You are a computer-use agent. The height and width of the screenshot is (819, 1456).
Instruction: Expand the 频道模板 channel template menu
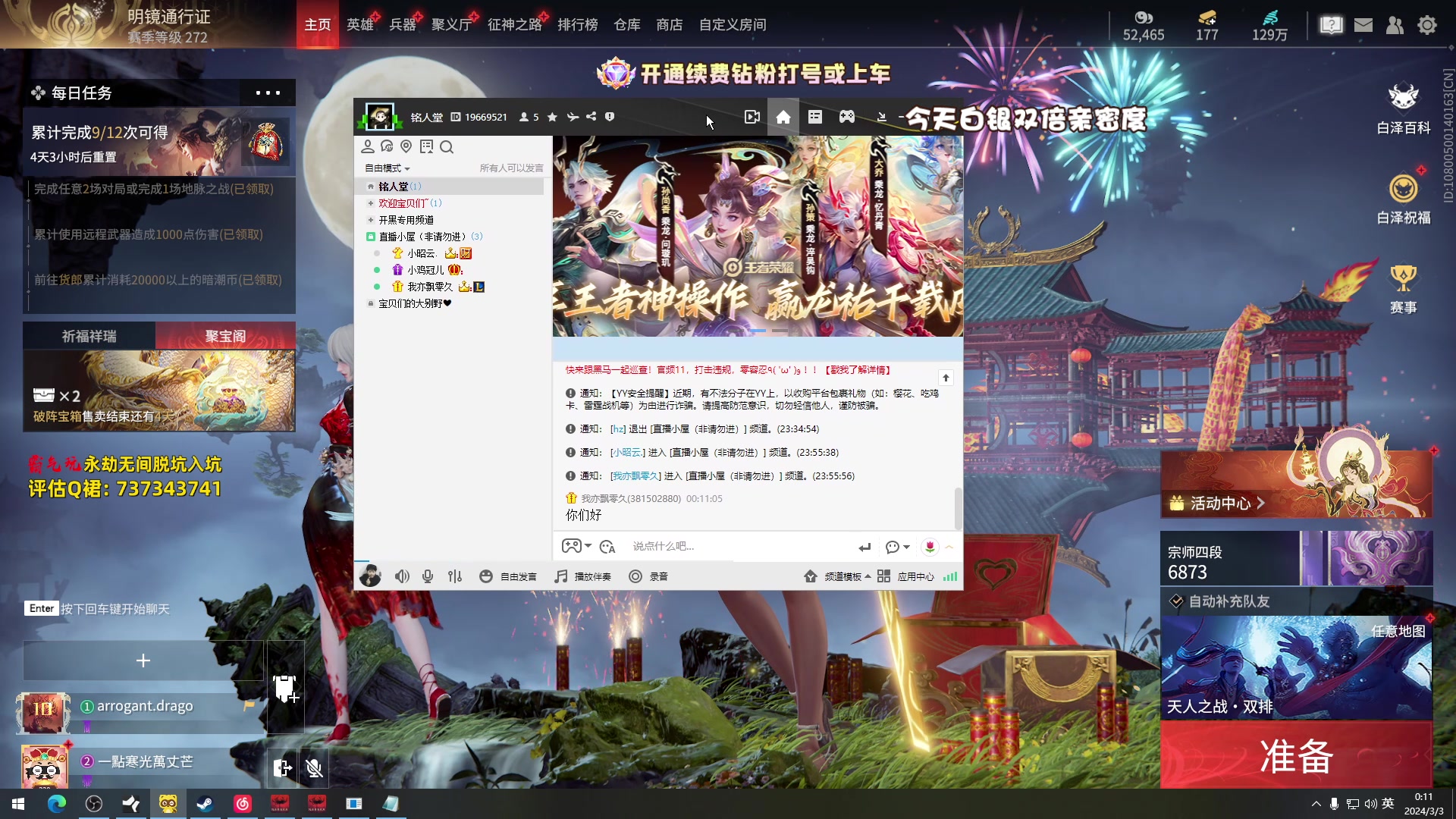point(837,576)
